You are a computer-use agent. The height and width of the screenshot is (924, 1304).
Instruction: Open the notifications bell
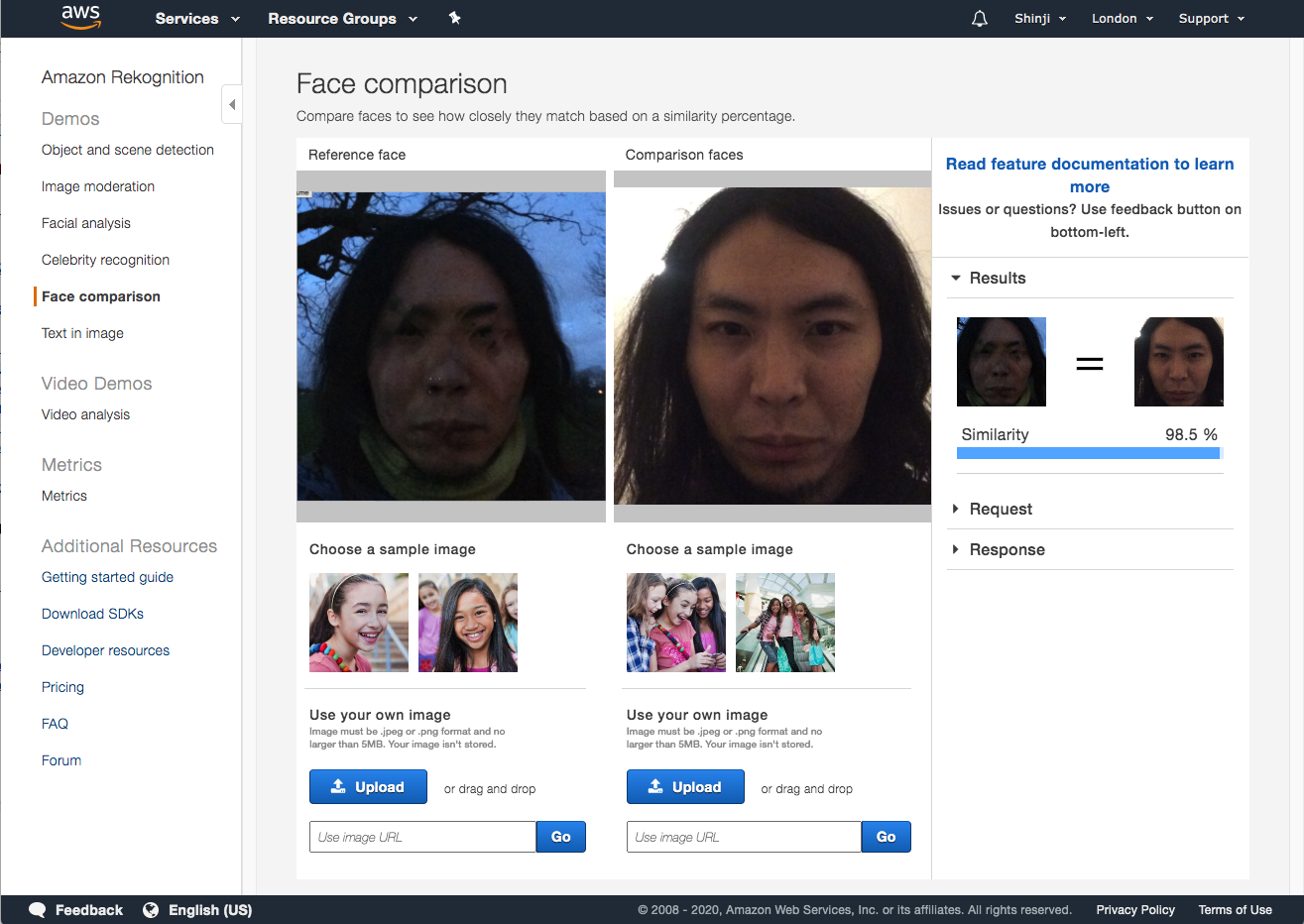point(980,19)
